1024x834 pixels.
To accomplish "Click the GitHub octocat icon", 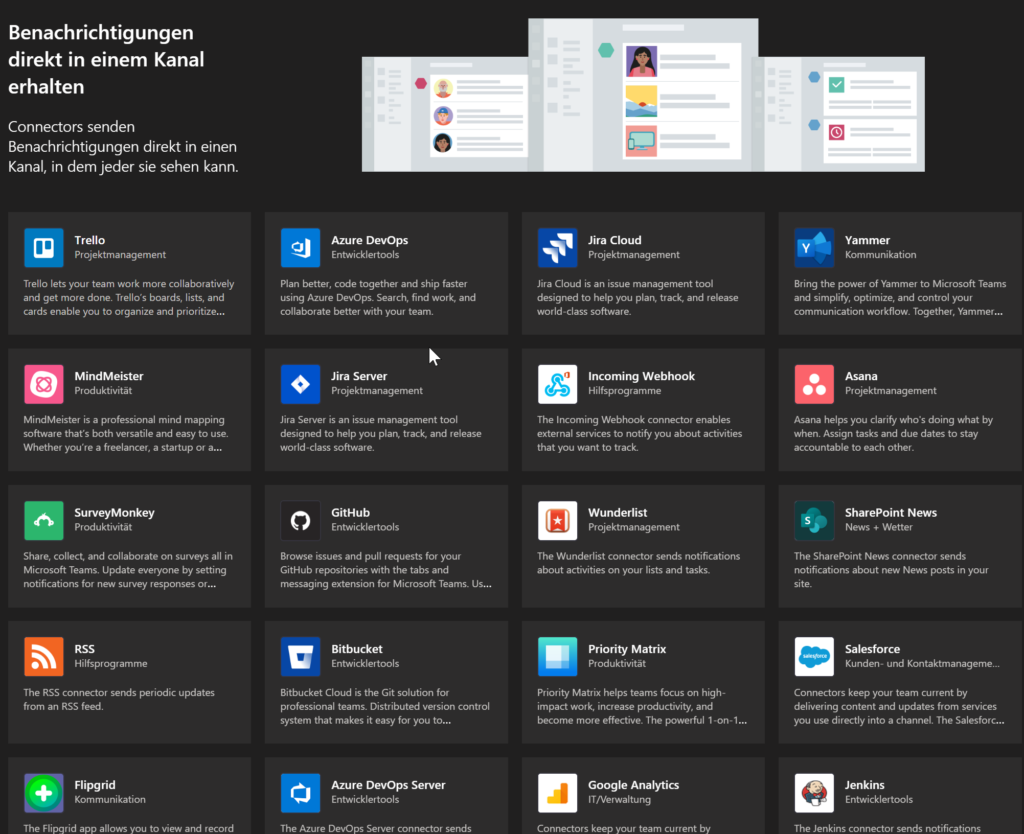I will [x=300, y=521].
